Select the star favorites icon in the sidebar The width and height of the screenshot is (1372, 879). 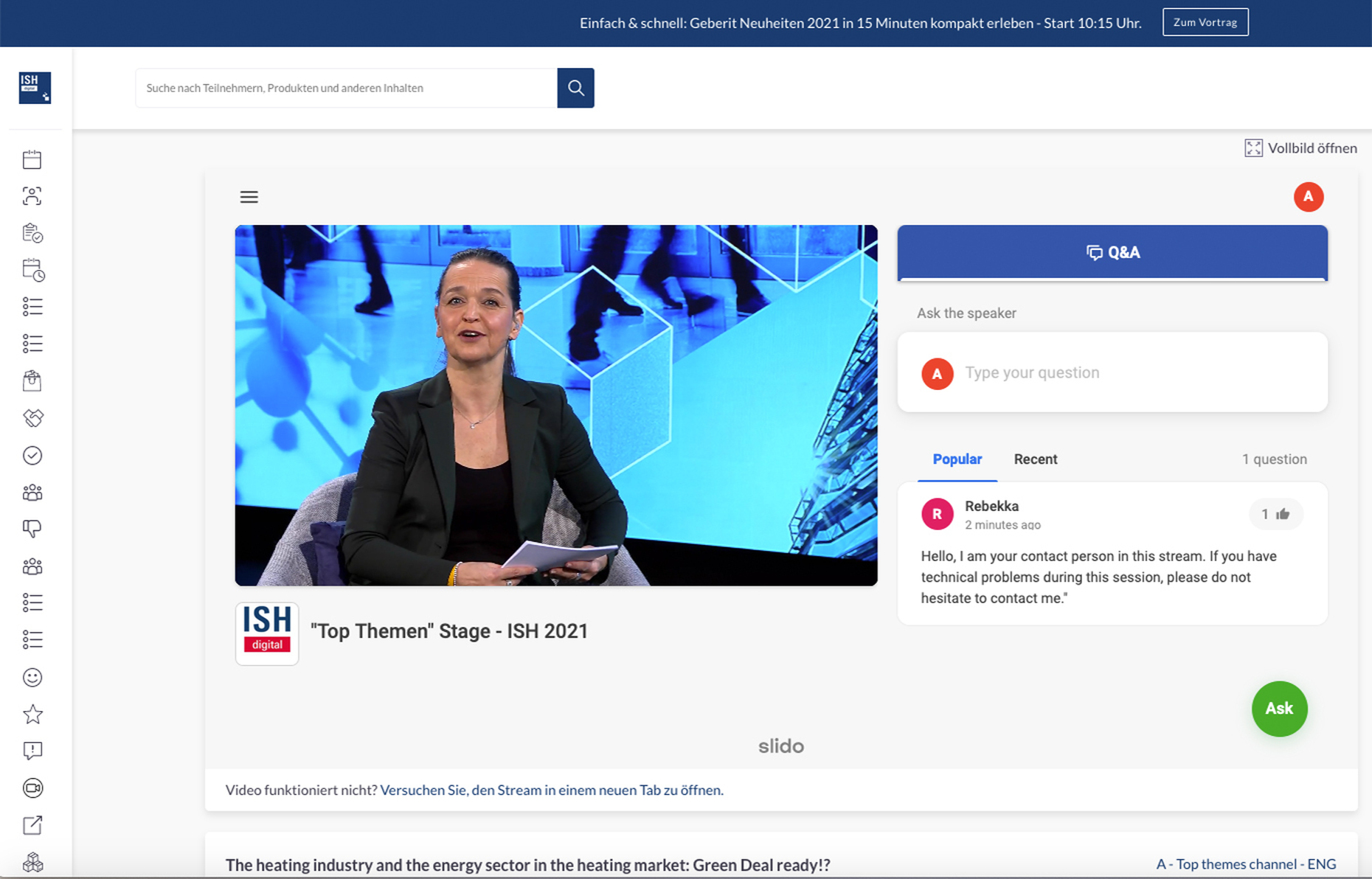32,714
